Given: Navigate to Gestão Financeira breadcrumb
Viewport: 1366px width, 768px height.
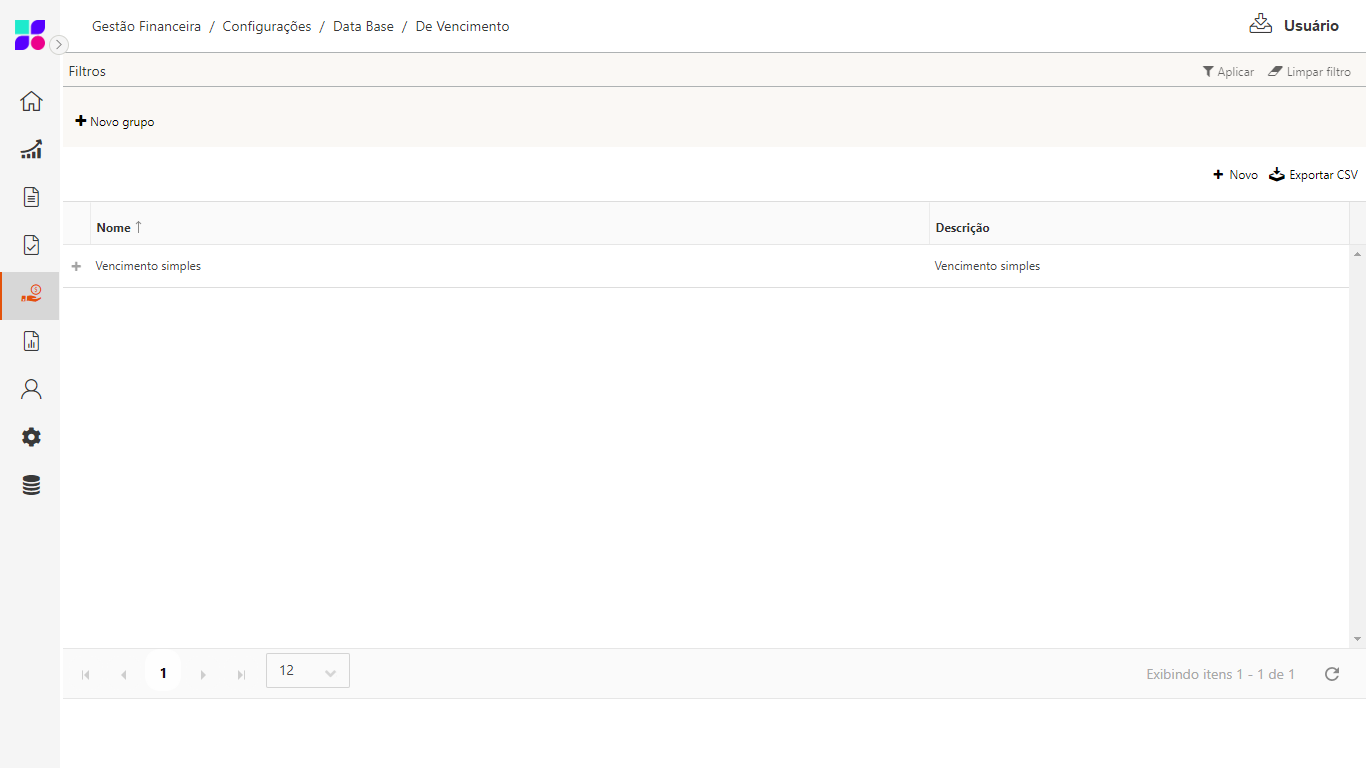Looking at the screenshot, I should point(146,27).
